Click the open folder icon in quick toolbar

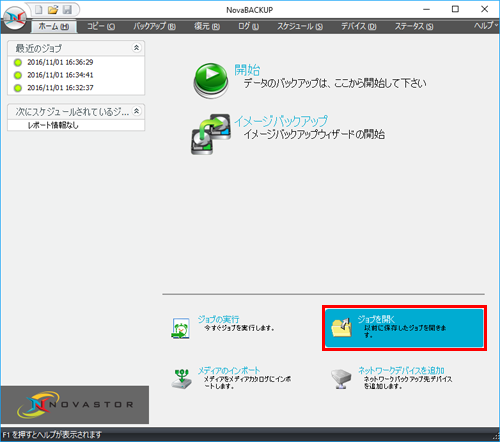tap(53, 10)
